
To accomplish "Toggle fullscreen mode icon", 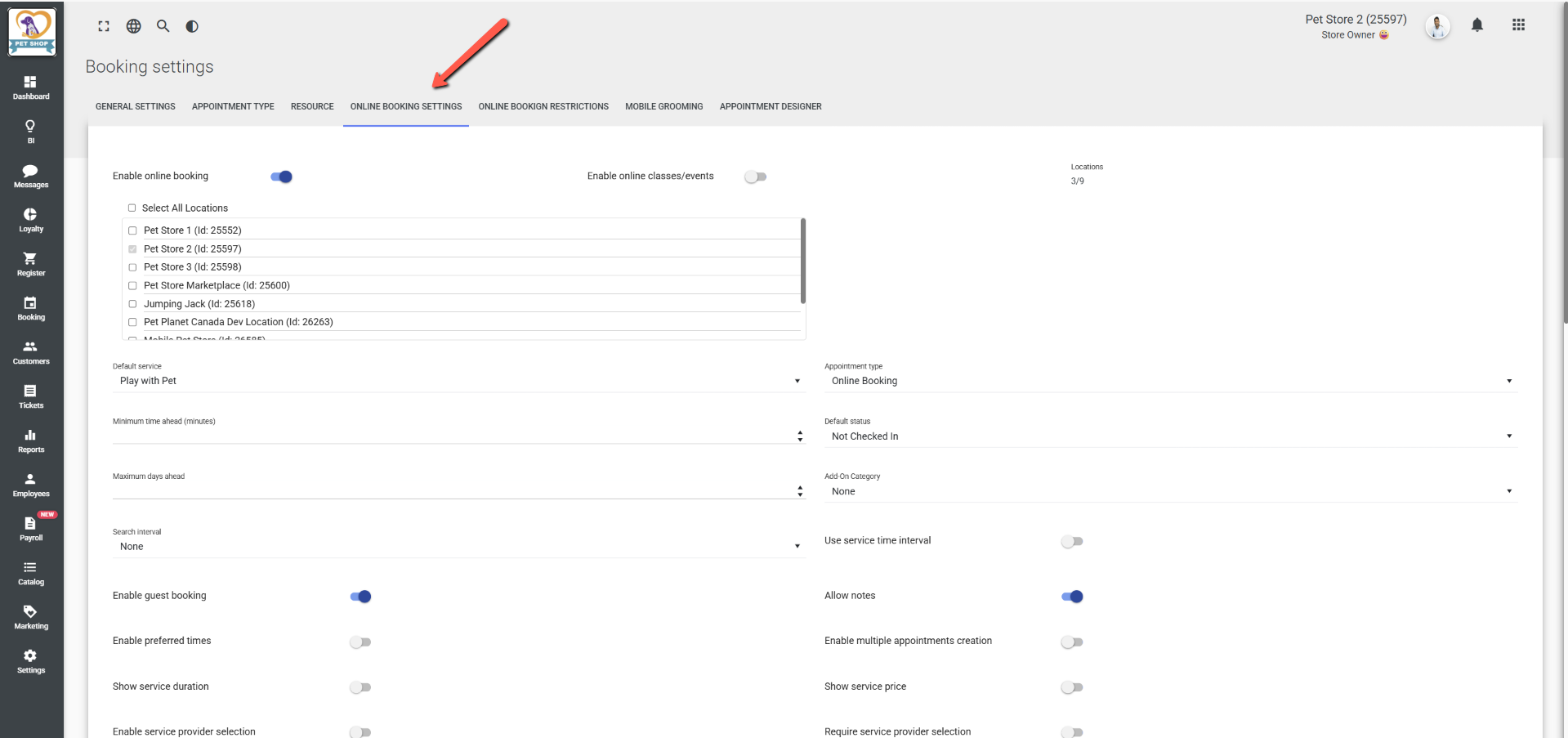I will pyautogui.click(x=104, y=26).
